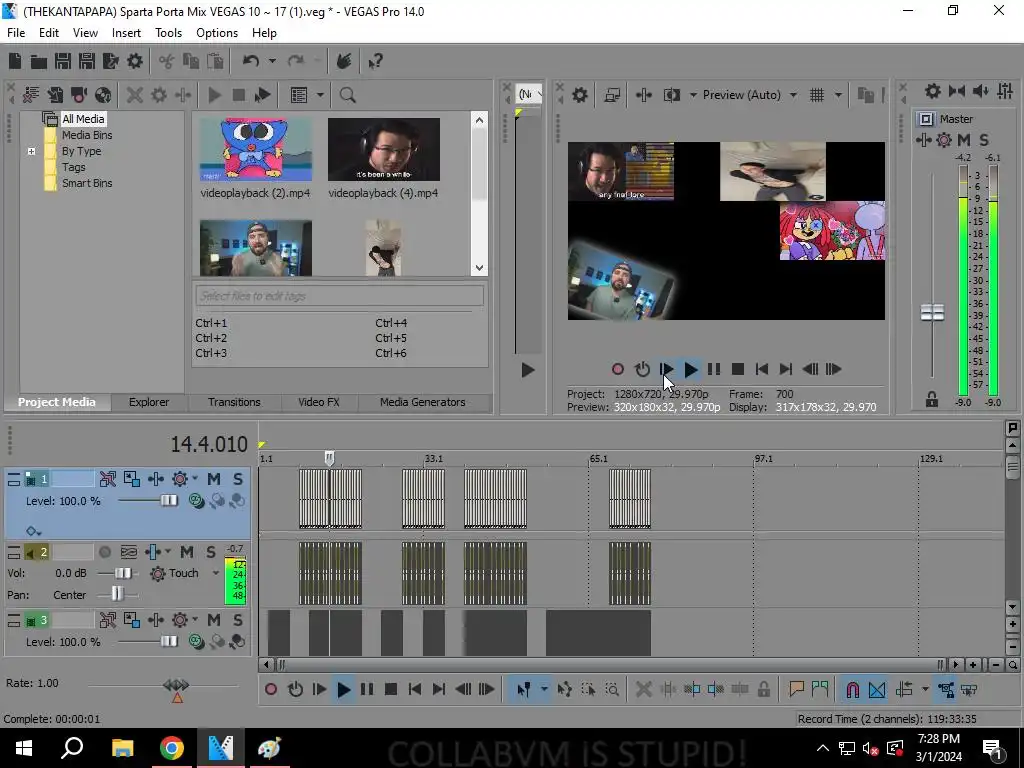Open the Insert menu
1024x768 pixels.
pyautogui.click(x=126, y=33)
